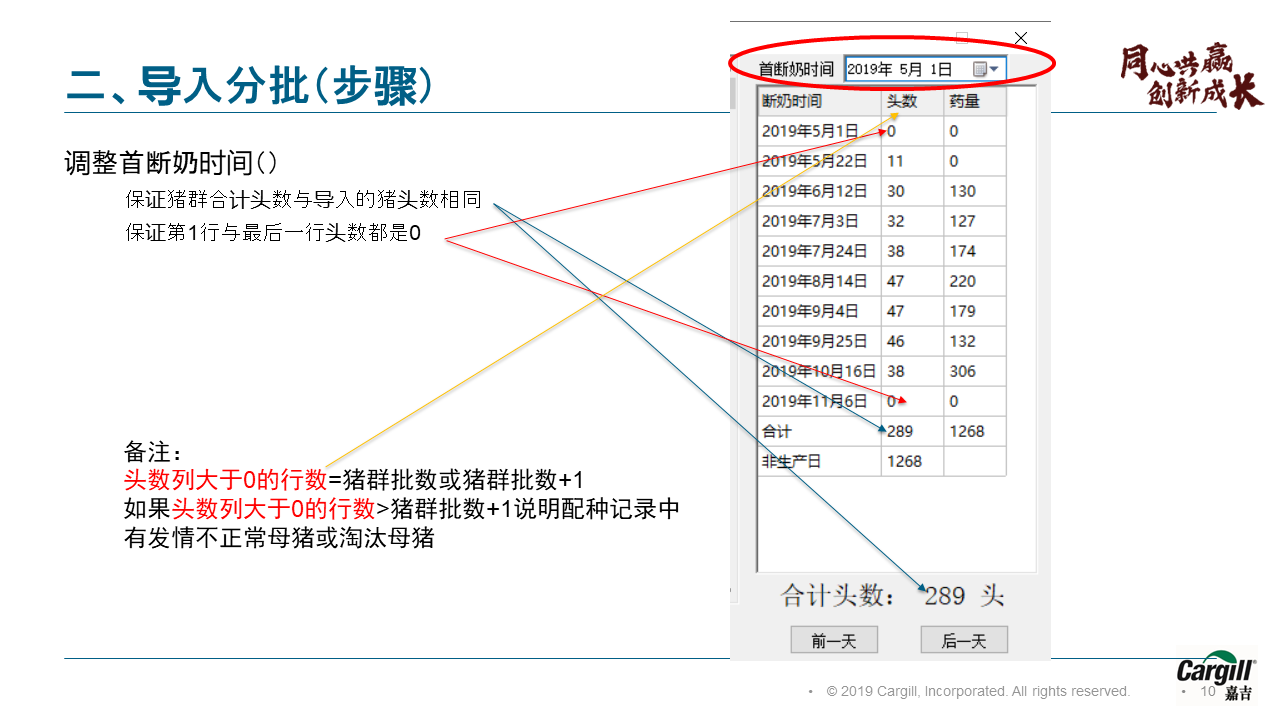Viewport: 1280px width, 720px height.
Task: Close the weaning date dialog window
Action: click(x=1021, y=38)
